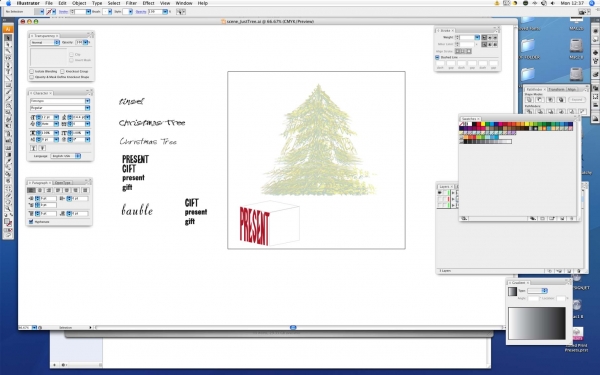Image resolution: width=600 pixels, height=375 pixels.
Task: Uncheck the Hyphenate checkbox
Action: (x=31, y=222)
